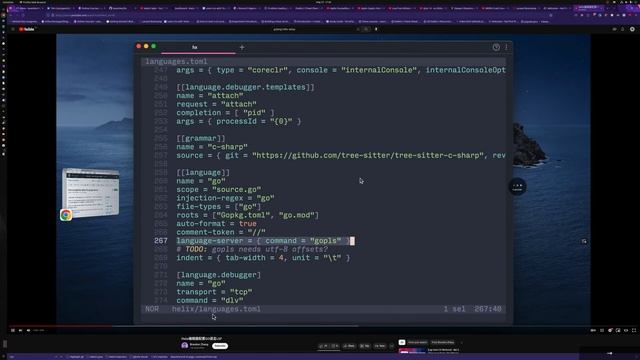This screenshot has height=360, width=640.
Task: Click the injection-regex = "go" line
Action: tap(225, 198)
